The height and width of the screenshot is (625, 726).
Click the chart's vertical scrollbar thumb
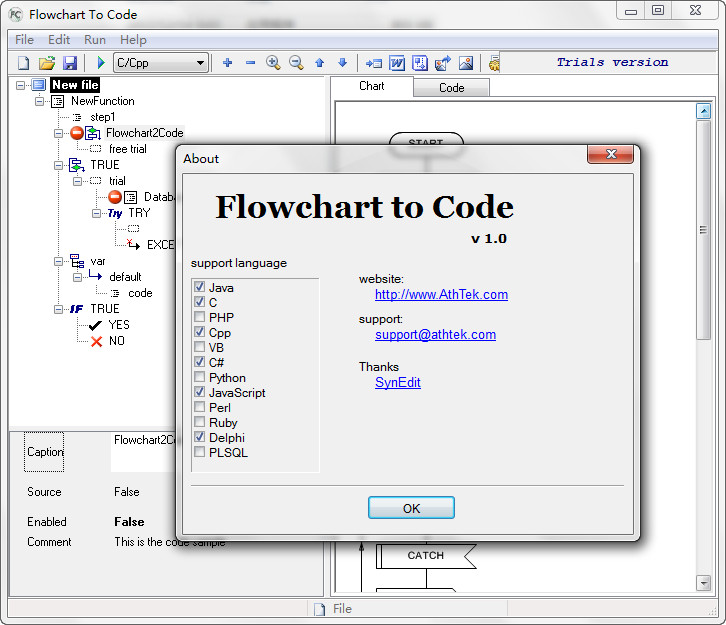[703, 230]
